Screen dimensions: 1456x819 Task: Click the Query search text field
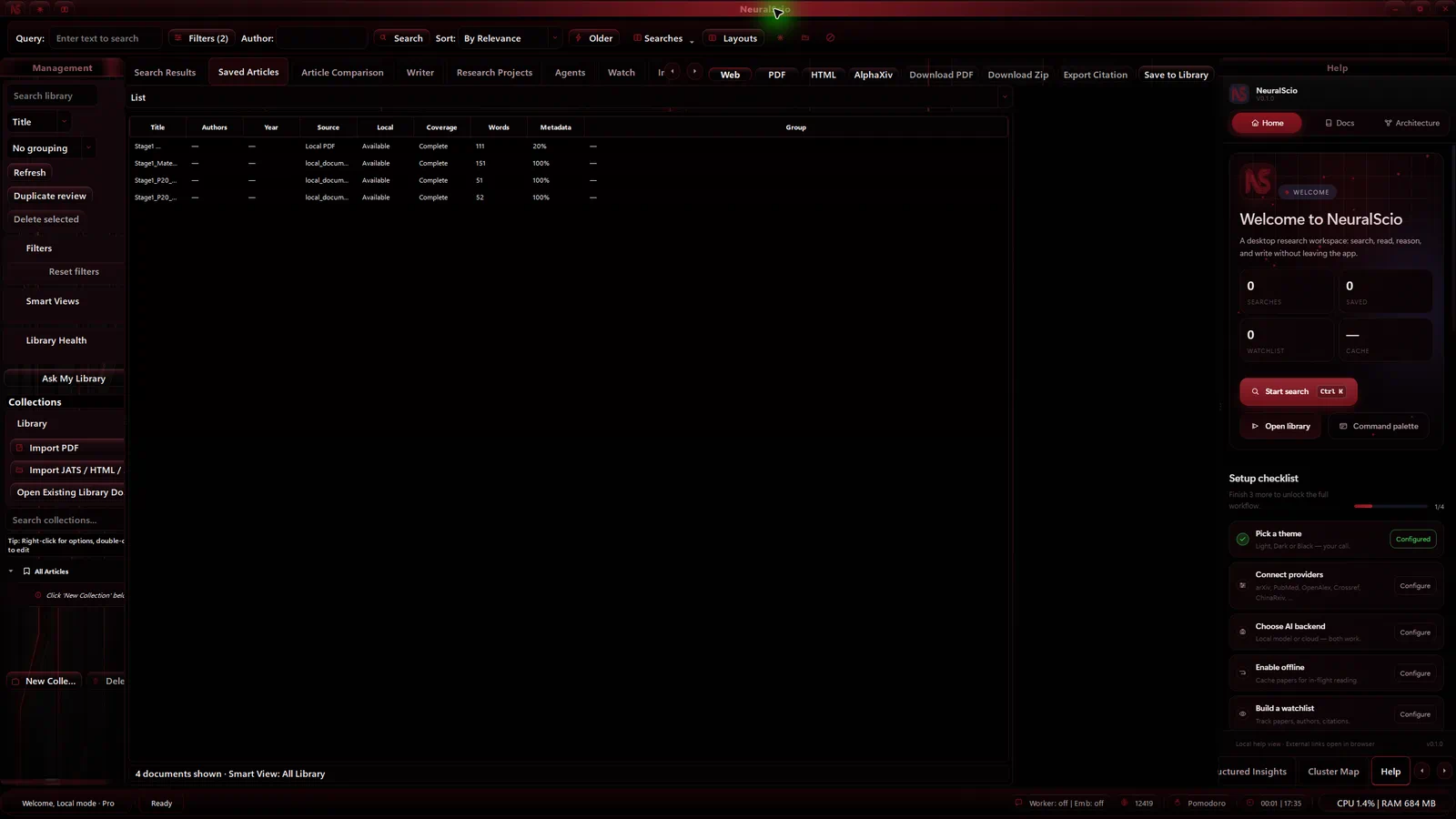[x=107, y=38]
